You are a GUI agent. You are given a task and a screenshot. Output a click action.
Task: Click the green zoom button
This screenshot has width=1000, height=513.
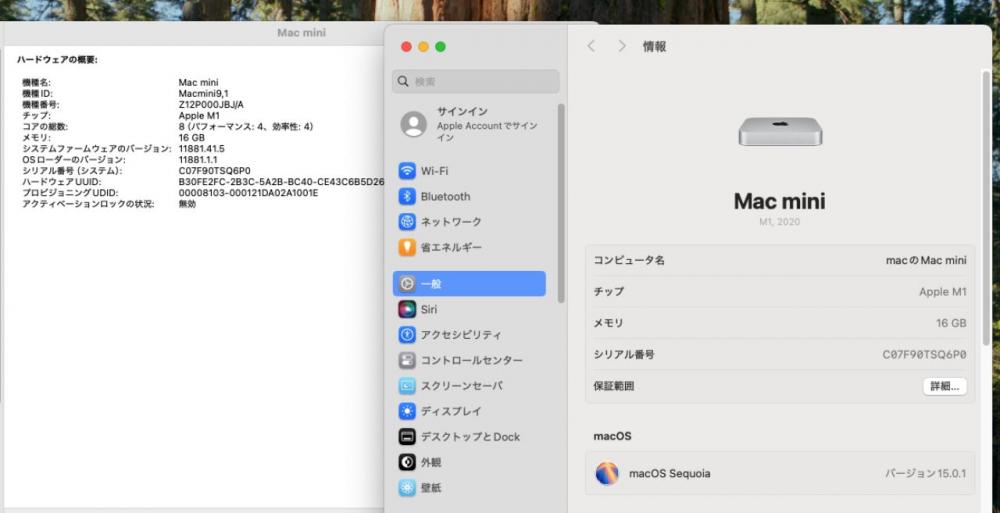(x=440, y=47)
